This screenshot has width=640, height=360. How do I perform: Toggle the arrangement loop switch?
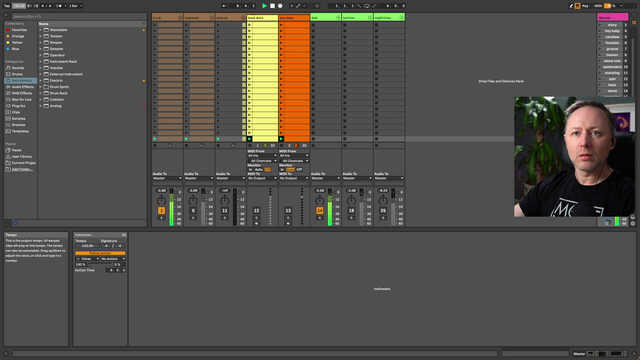367,6
